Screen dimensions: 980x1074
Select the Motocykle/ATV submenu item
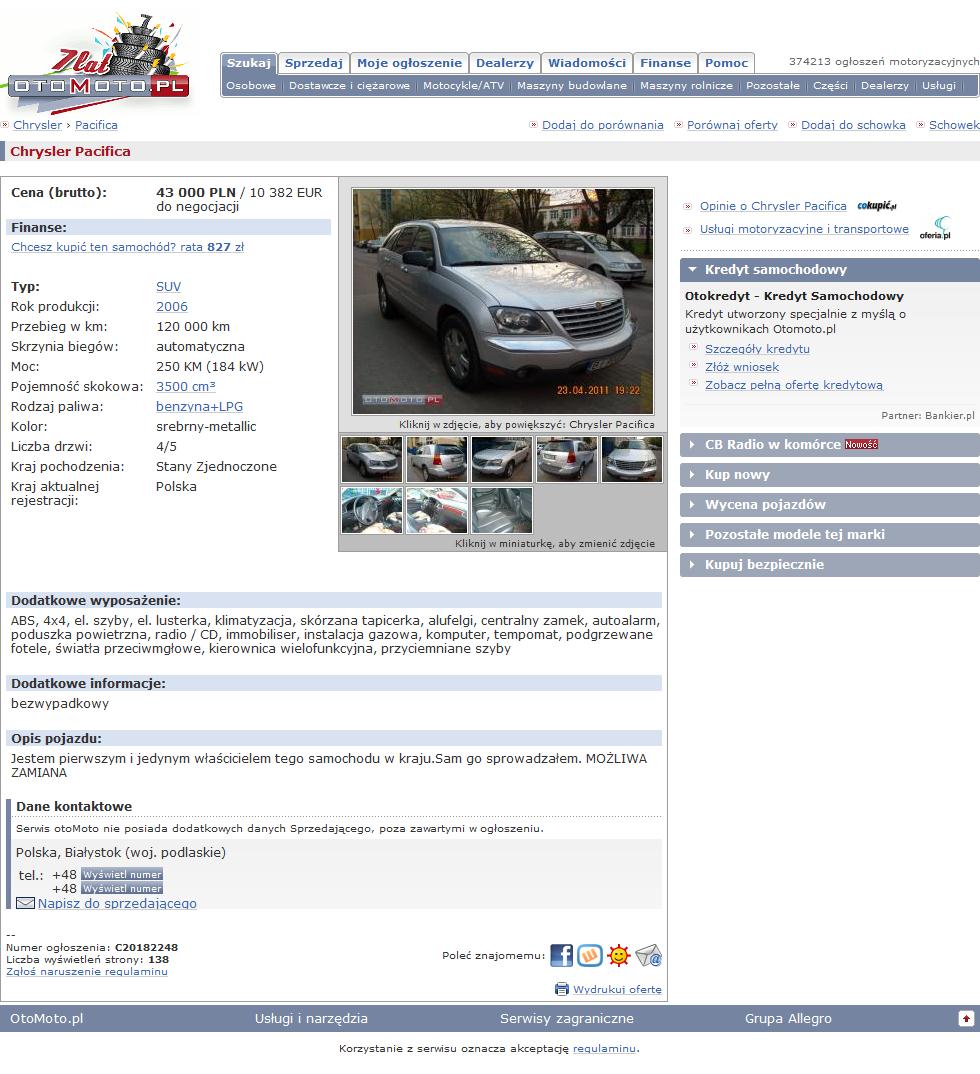tap(463, 86)
